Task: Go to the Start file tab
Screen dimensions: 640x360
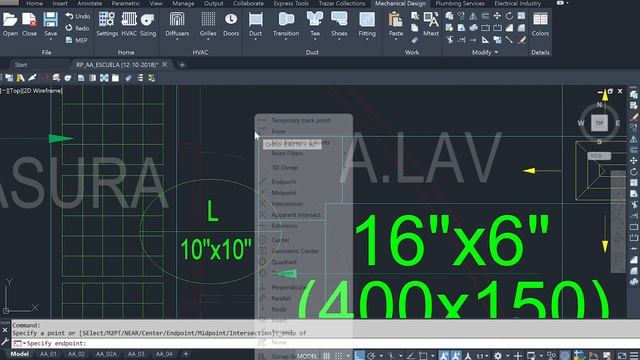Action: coord(21,64)
